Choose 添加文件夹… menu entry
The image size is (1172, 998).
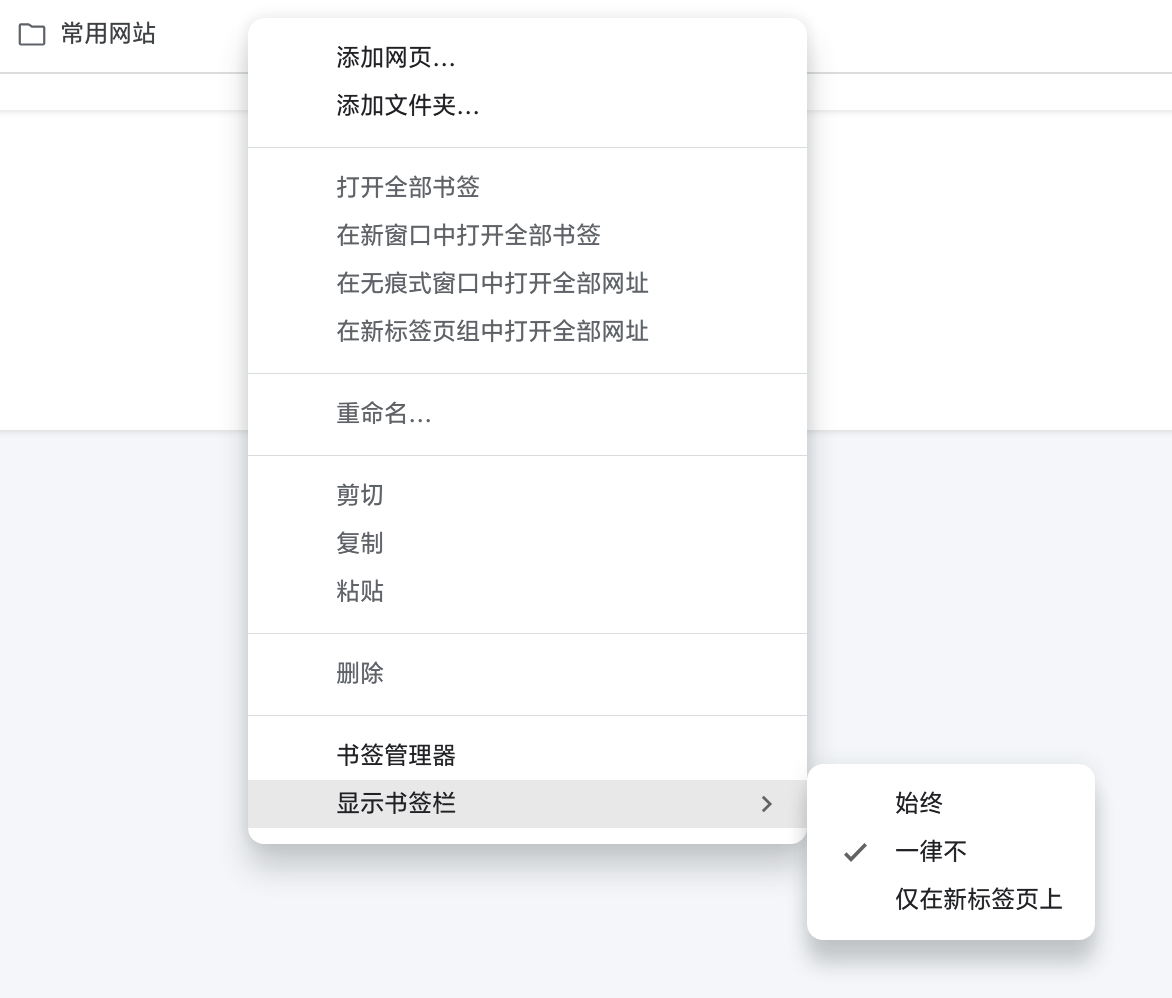[527, 105]
